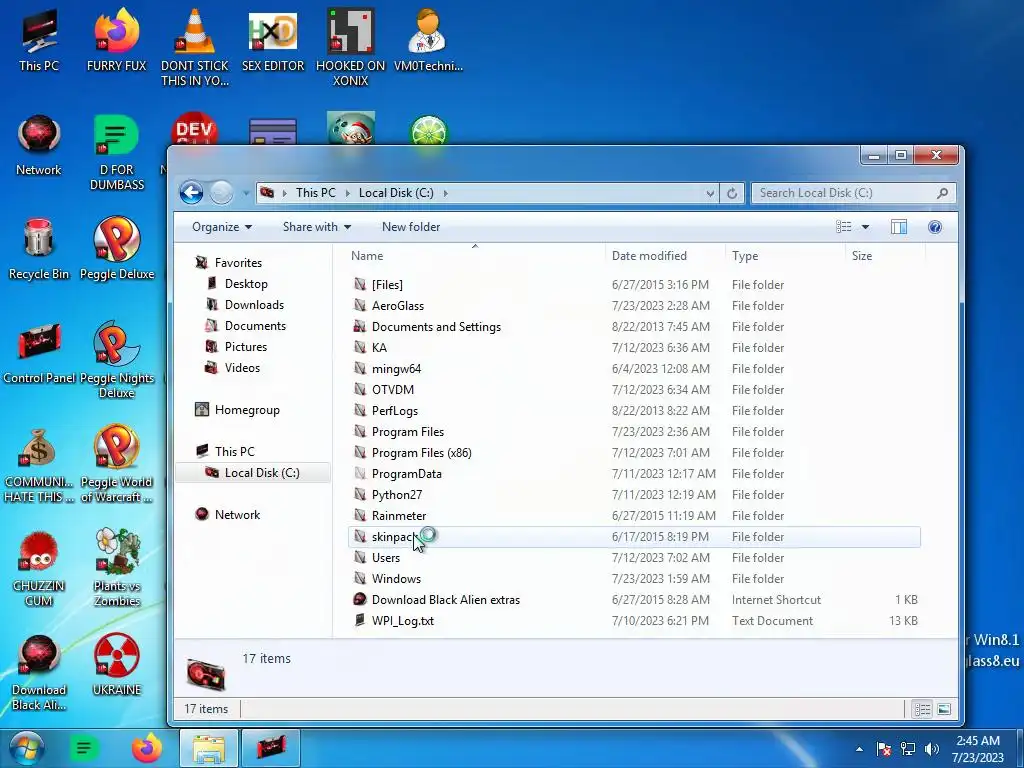Toggle the preview pane icon in the toolbar

tap(899, 227)
